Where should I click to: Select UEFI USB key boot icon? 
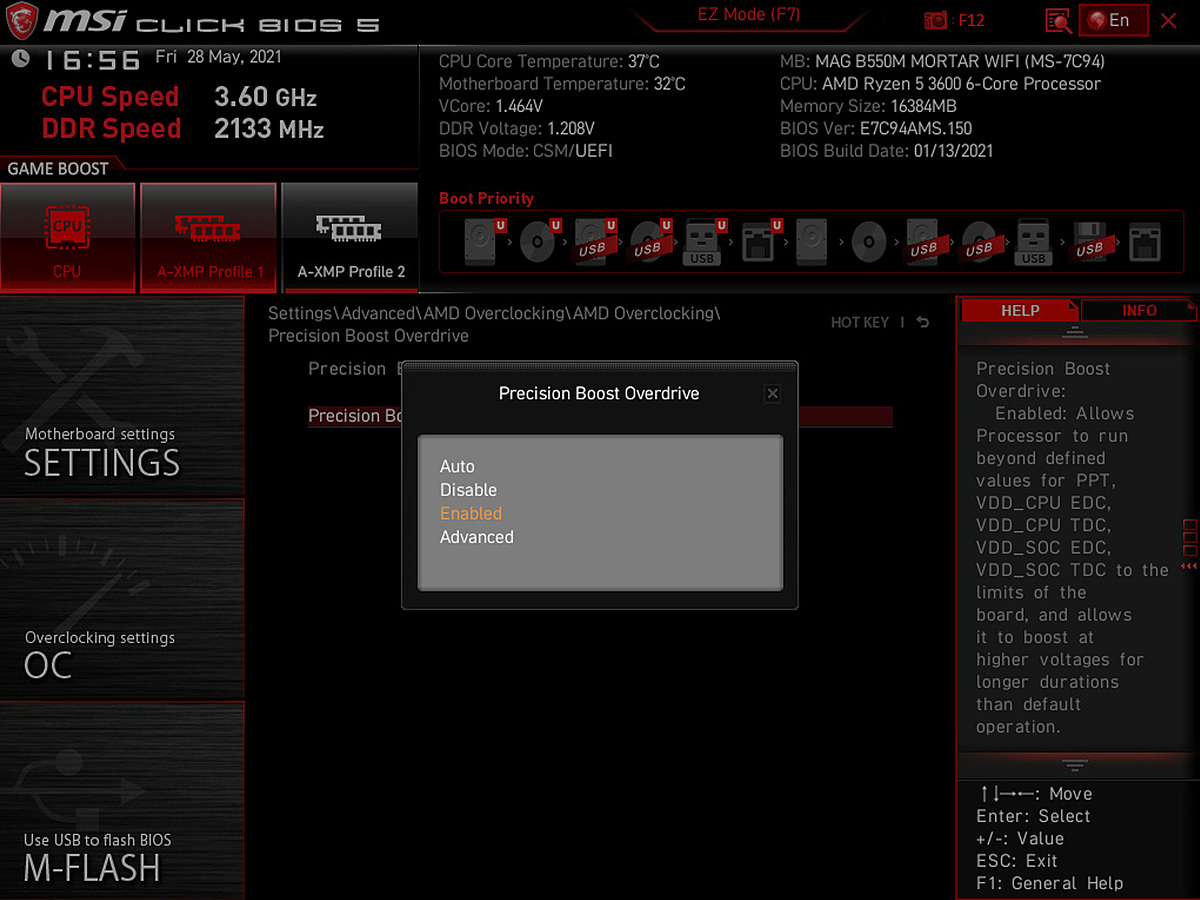click(x=704, y=242)
